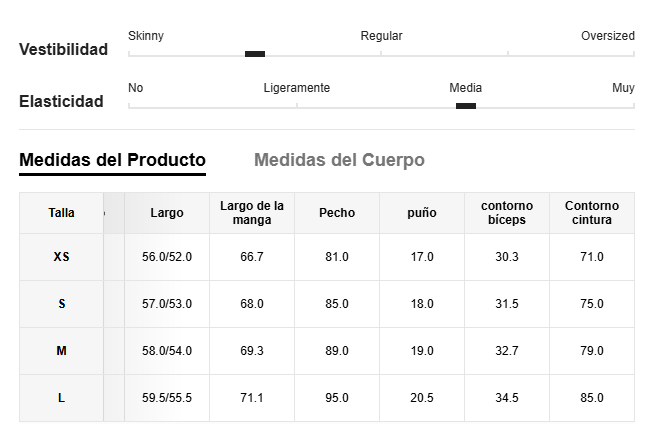Screen dimensions: 650x424
Task: Click the Contorno cintura header
Action: coord(592,213)
